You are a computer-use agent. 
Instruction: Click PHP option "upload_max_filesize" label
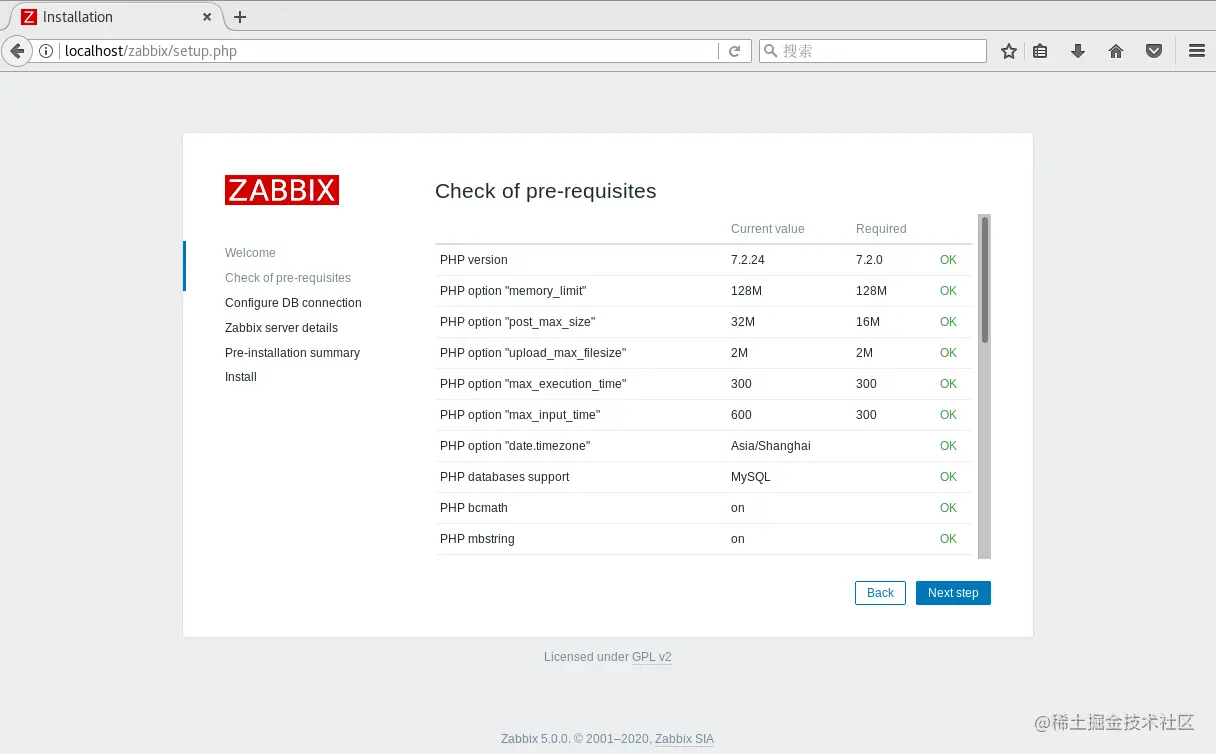click(x=533, y=353)
